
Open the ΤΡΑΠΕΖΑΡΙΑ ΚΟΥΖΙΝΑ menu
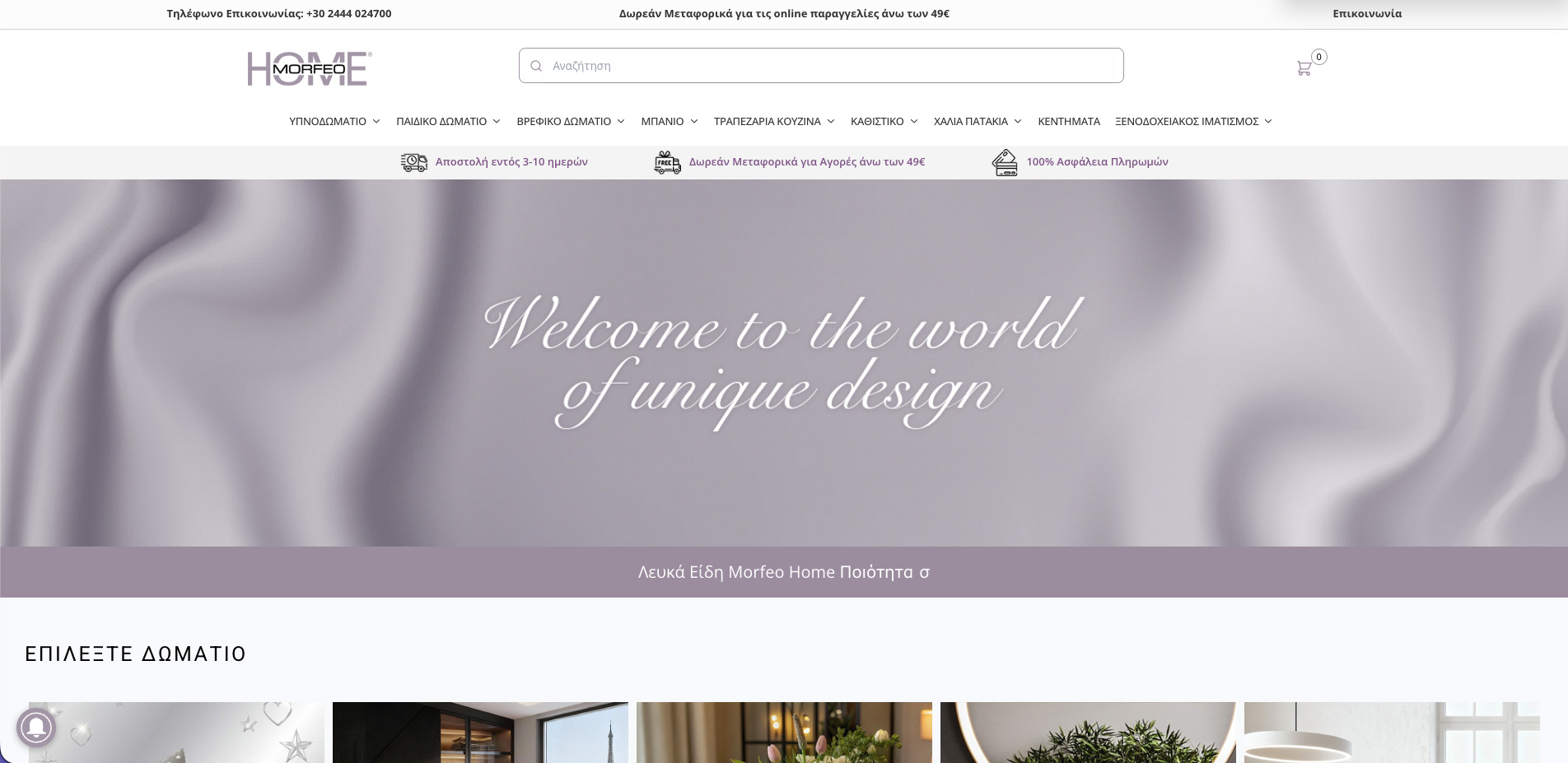(774, 121)
